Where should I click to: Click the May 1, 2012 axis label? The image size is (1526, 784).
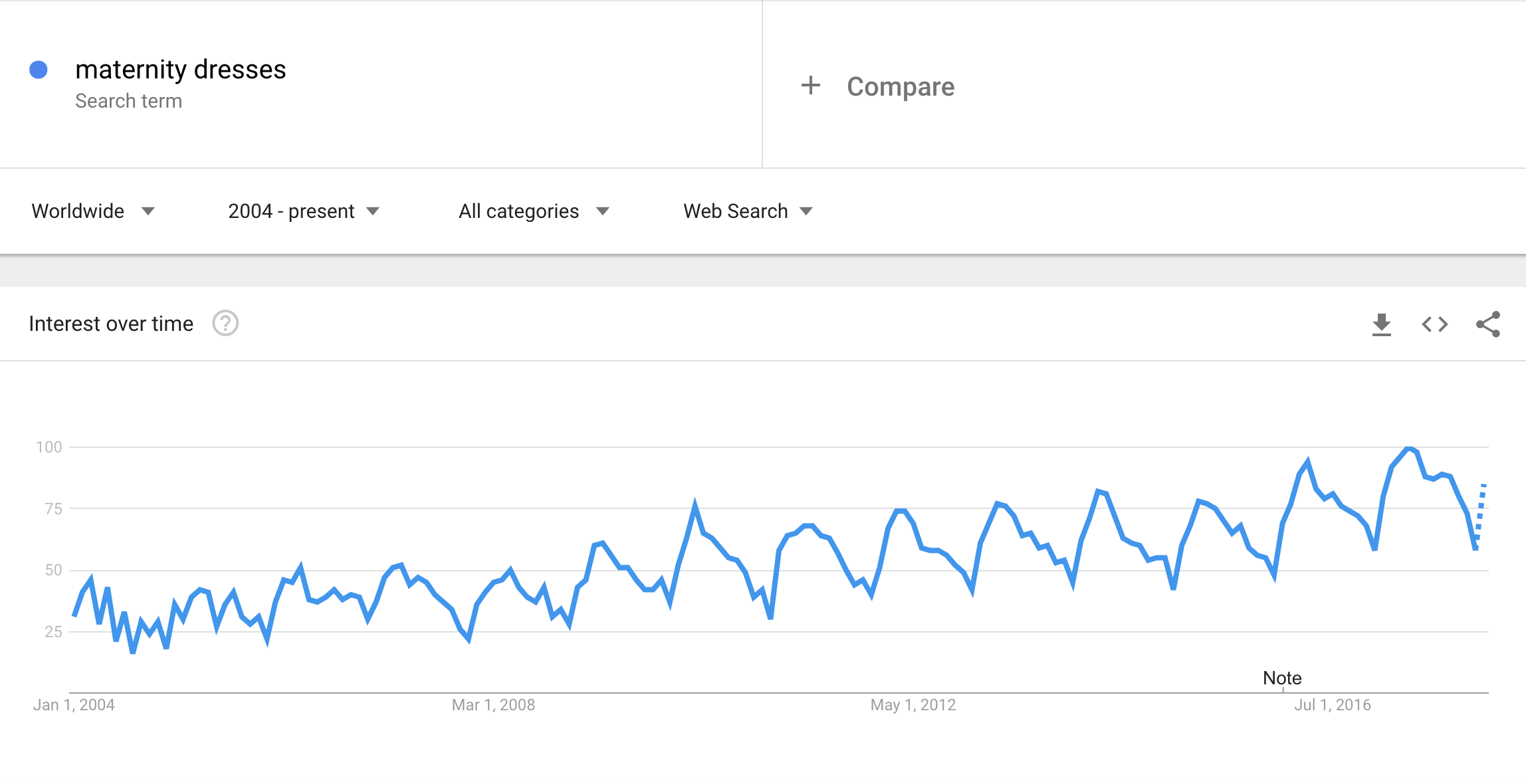tap(913, 705)
